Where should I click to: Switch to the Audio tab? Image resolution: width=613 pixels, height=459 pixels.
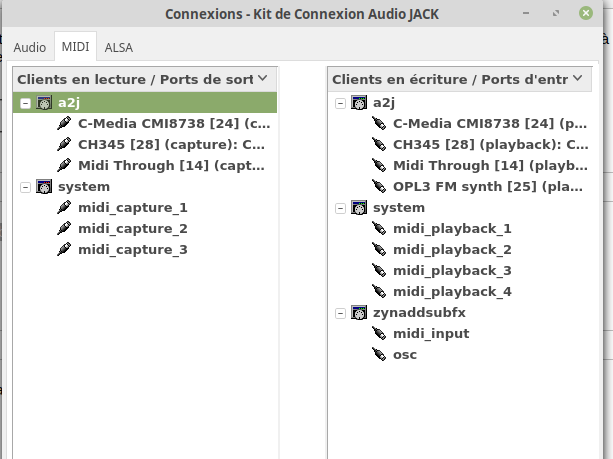click(x=30, y=47)
